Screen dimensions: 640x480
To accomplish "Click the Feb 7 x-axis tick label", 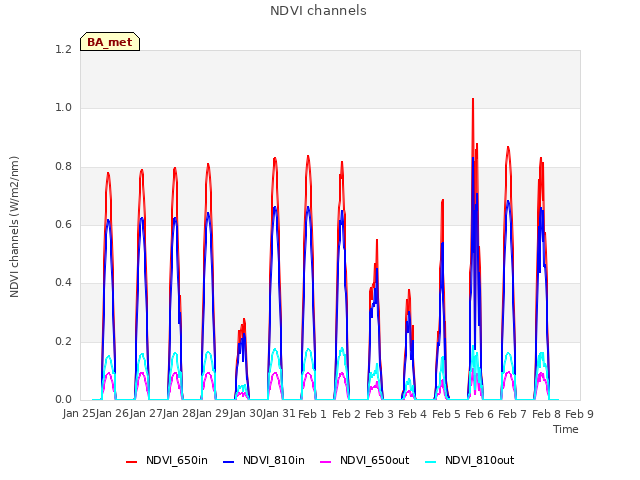I will pyautogui.click(x=513, y=414).
